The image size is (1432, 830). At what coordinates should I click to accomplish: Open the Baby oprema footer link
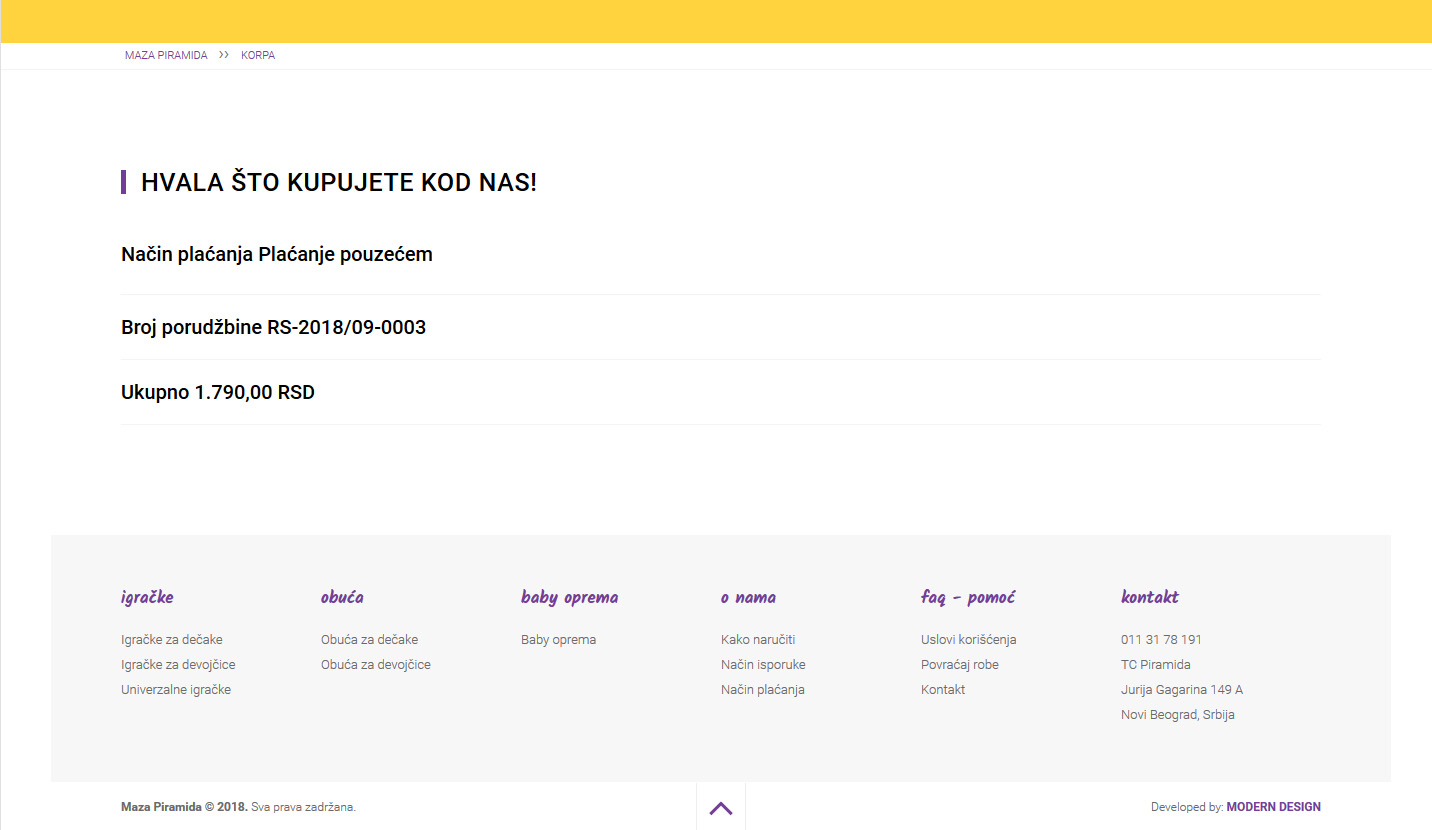pos(558,640)
